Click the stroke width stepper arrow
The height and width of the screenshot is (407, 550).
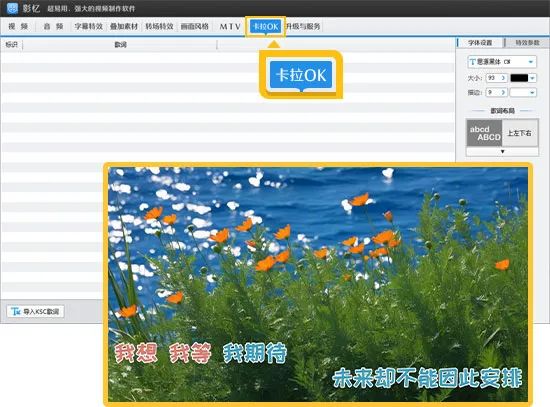pyautogui.click(x=503, y=93)
